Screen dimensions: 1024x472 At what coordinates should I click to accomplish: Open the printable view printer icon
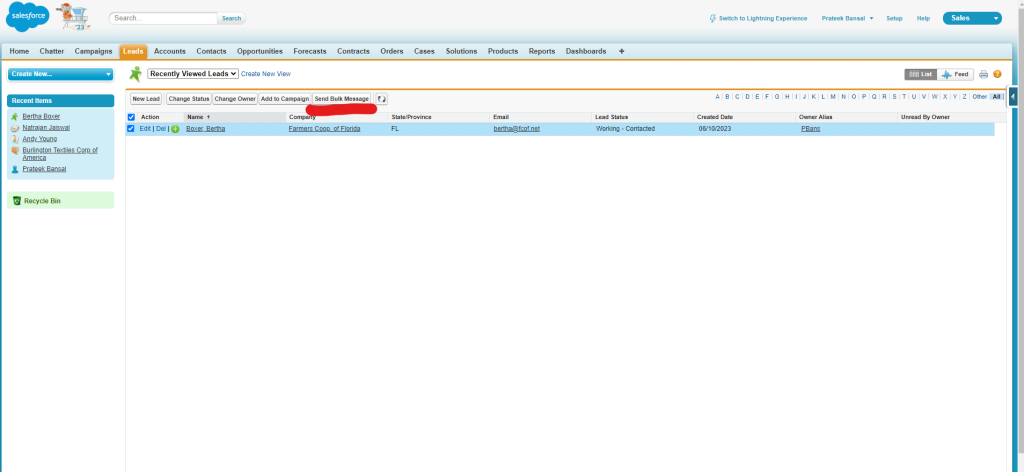tap(984, 74)
